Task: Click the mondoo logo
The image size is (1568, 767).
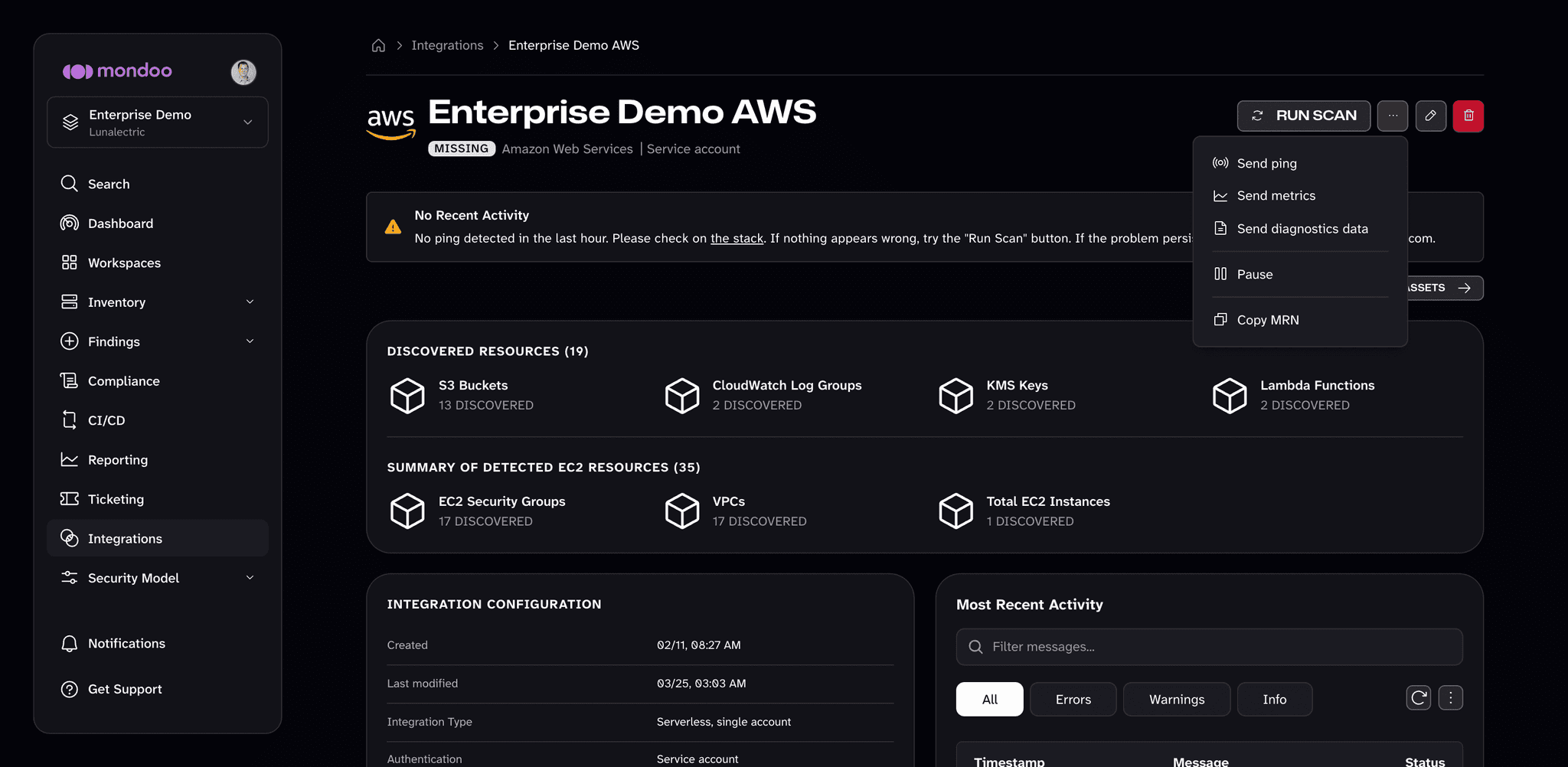Action: [117, 71]
